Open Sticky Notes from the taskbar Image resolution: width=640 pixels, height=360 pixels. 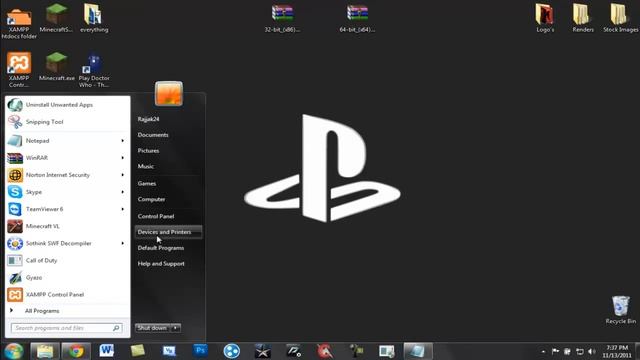coord(138,351)
